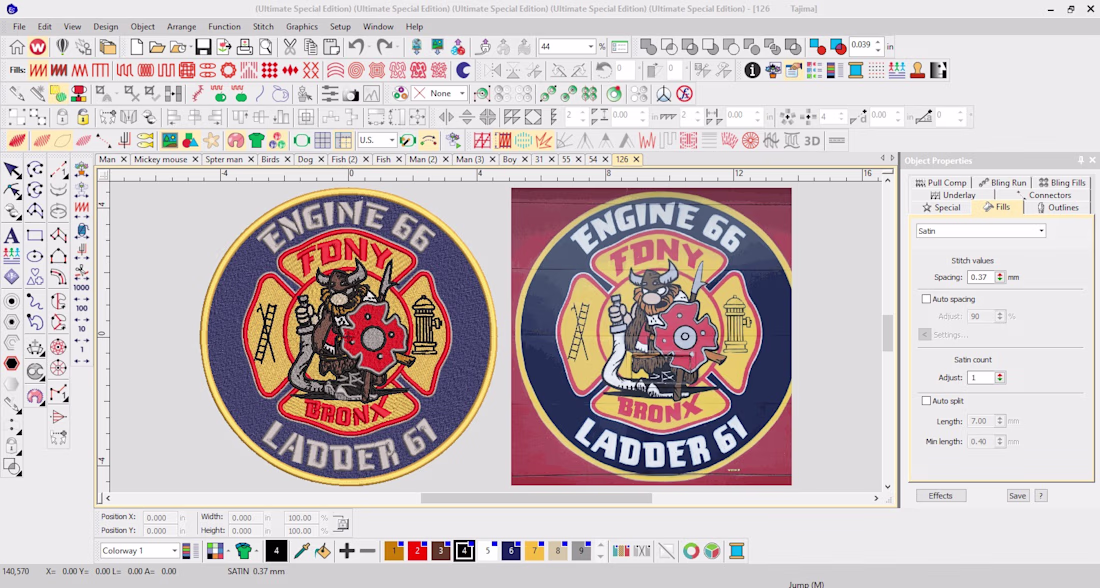This screenshot has width=1100, height=588.
Task: Click the embroidered patch design on canvas
Action: (349, 335)
